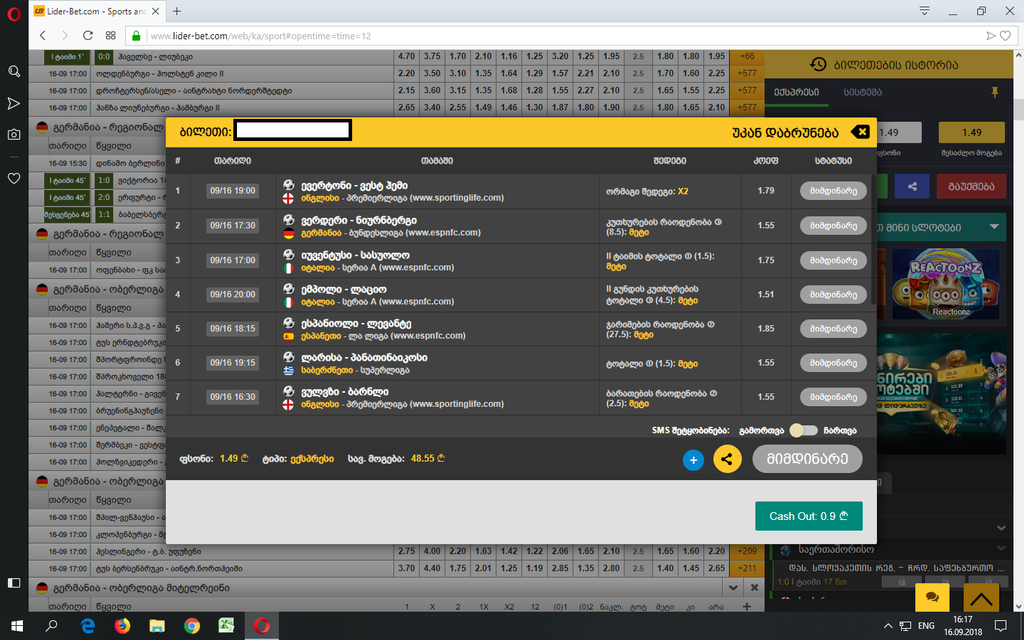This screenshot has height=640, width=1024.
Task: Launch Firefox from the taskbar
Action: click(122, 626)
